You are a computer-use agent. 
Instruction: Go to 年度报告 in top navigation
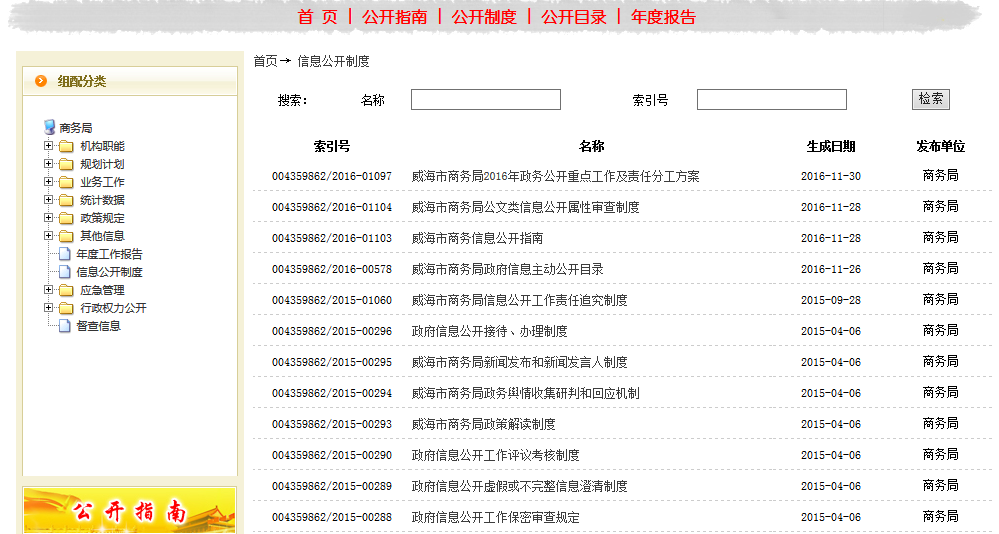pyautogui.click(x=663, y=17)
